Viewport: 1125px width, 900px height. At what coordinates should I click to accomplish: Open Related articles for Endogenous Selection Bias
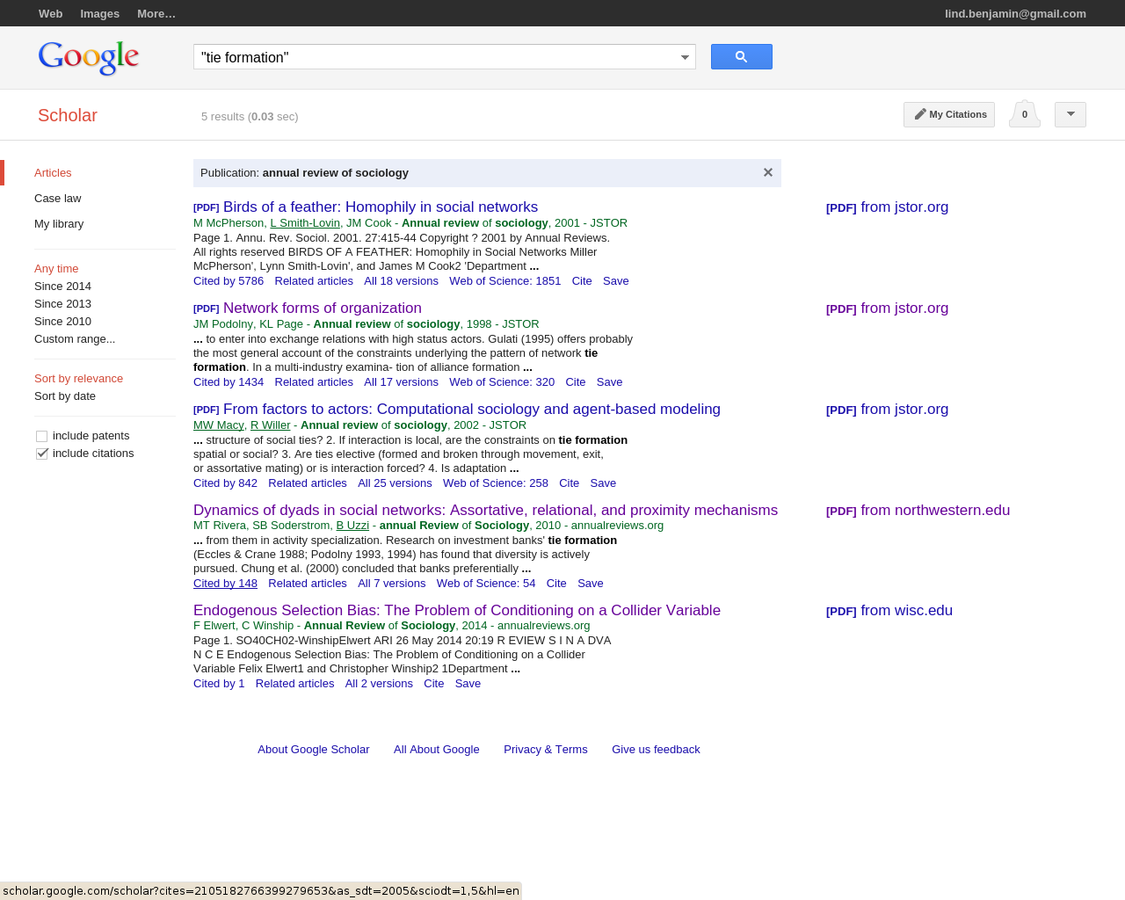pyautogui.click(x=295, y=684)
